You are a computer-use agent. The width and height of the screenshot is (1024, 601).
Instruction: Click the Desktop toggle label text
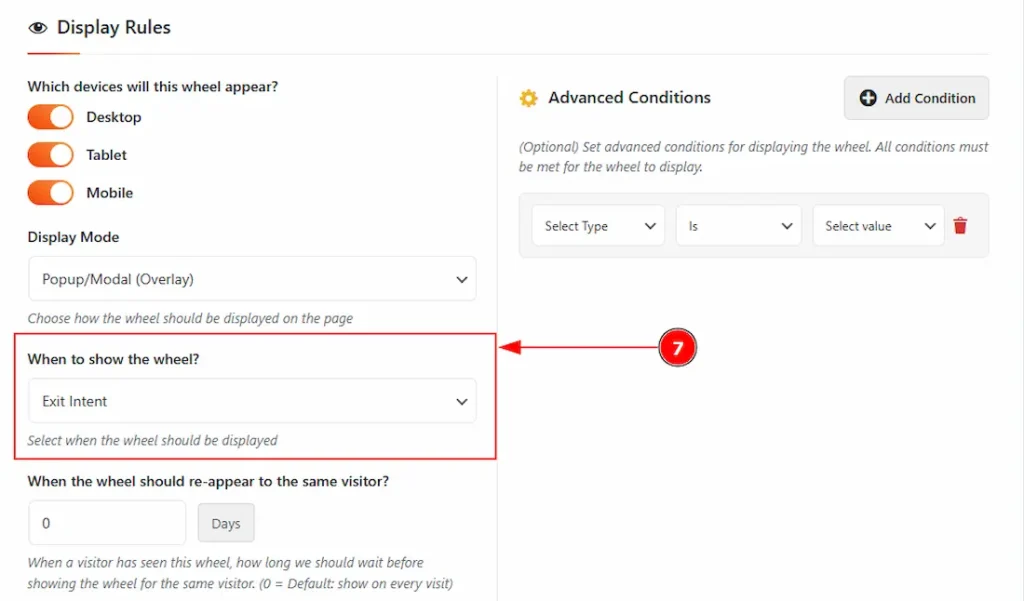(114, 117)
